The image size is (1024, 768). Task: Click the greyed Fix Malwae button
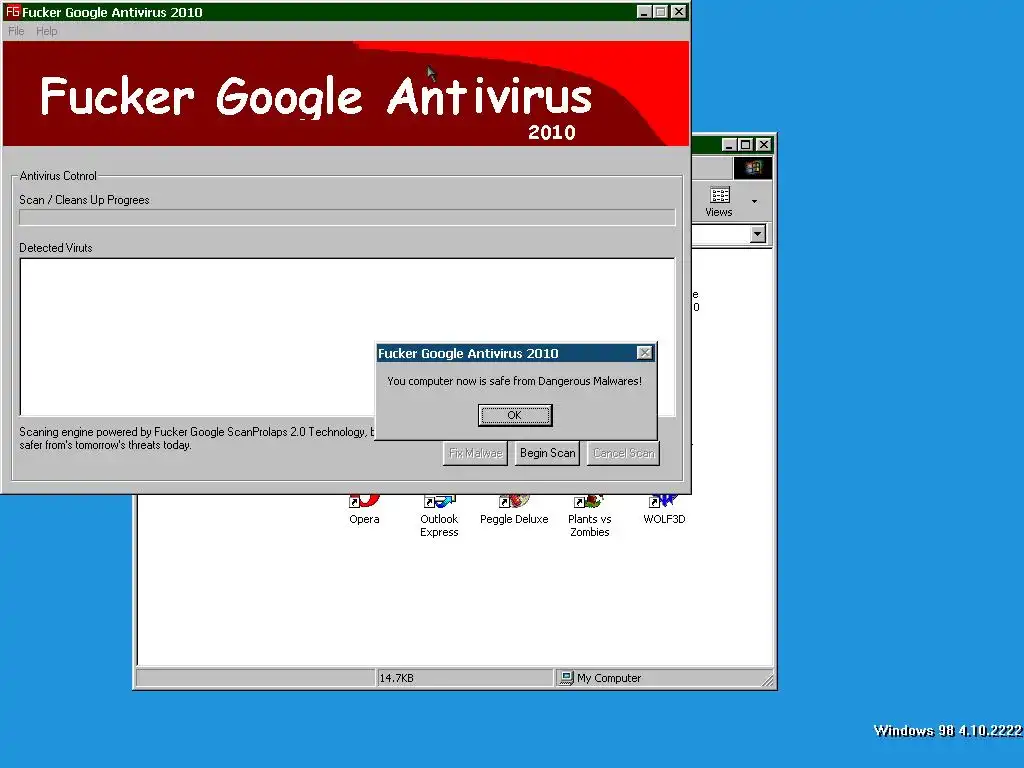tap(475, 453)
